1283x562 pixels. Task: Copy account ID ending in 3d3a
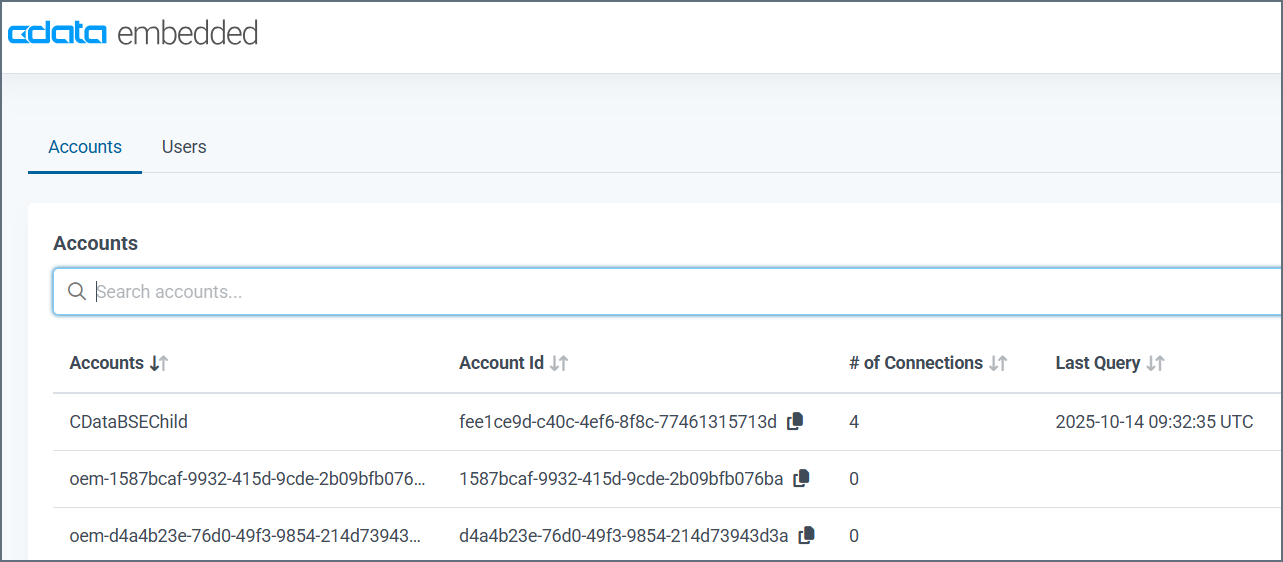pos(807,536)
